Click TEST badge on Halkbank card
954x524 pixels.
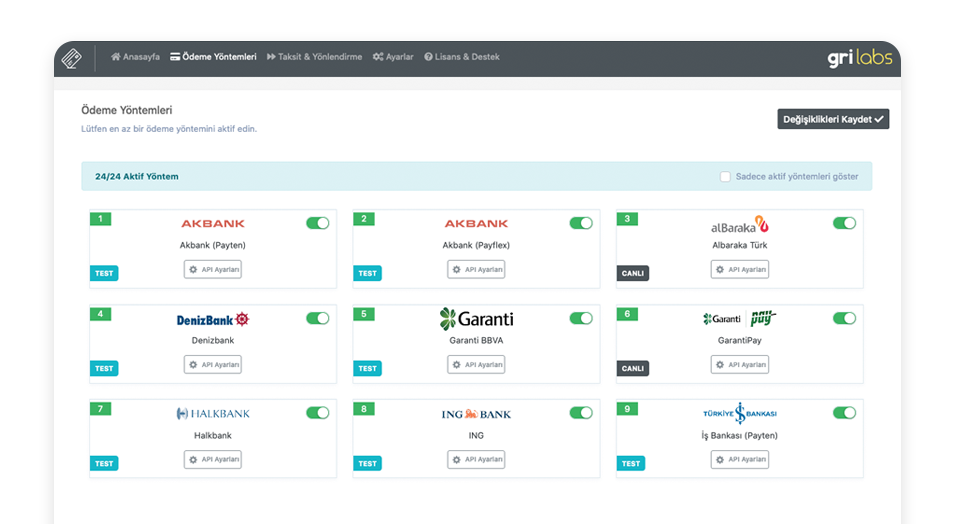pos(104,463)
